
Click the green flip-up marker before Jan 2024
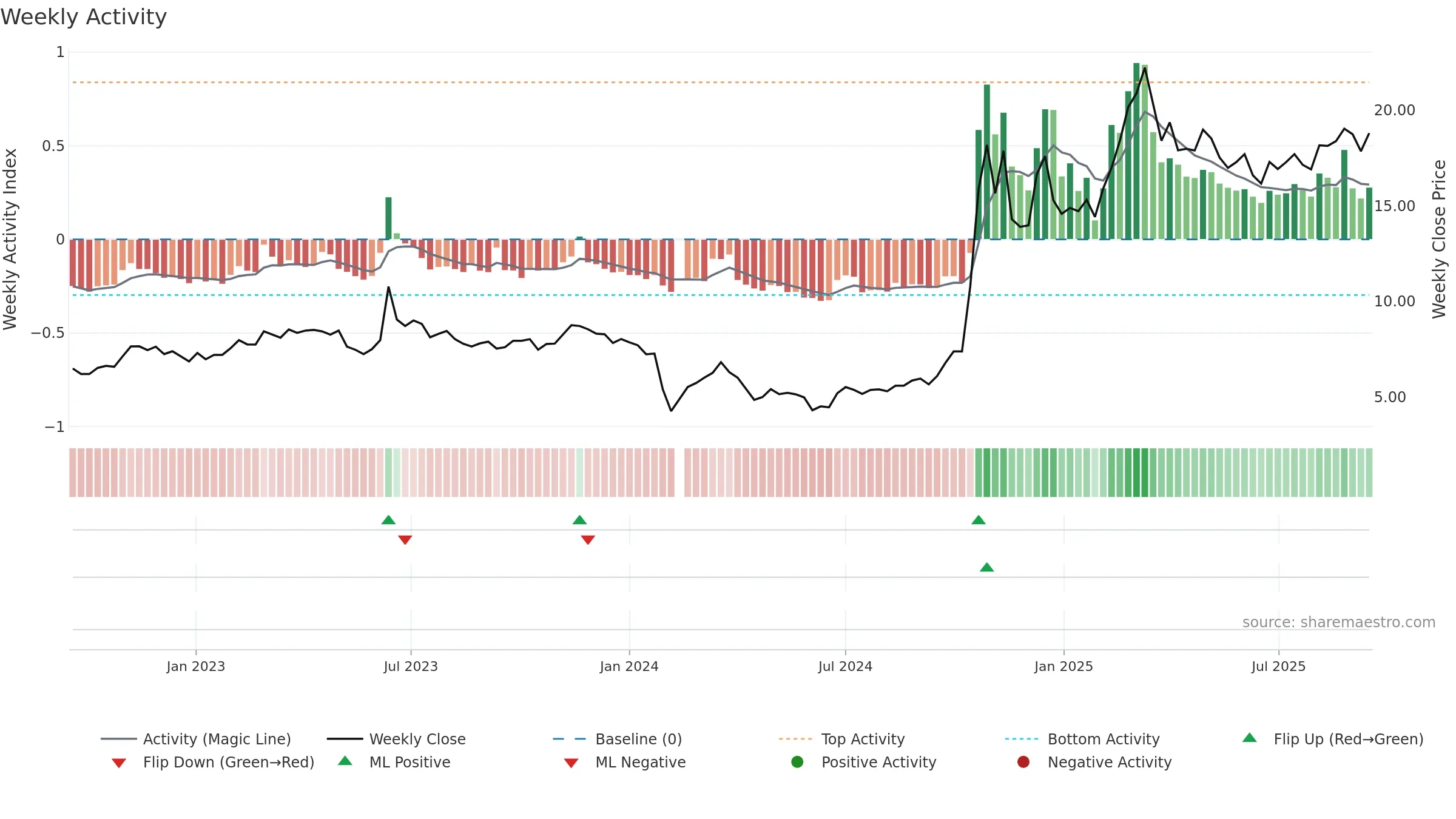(x=579, y=520)
